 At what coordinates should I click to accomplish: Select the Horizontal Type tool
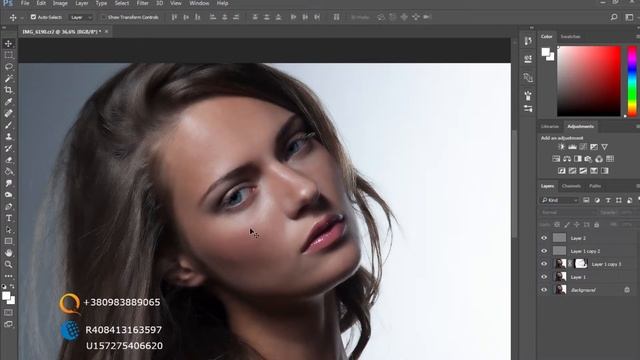(8, 218)
